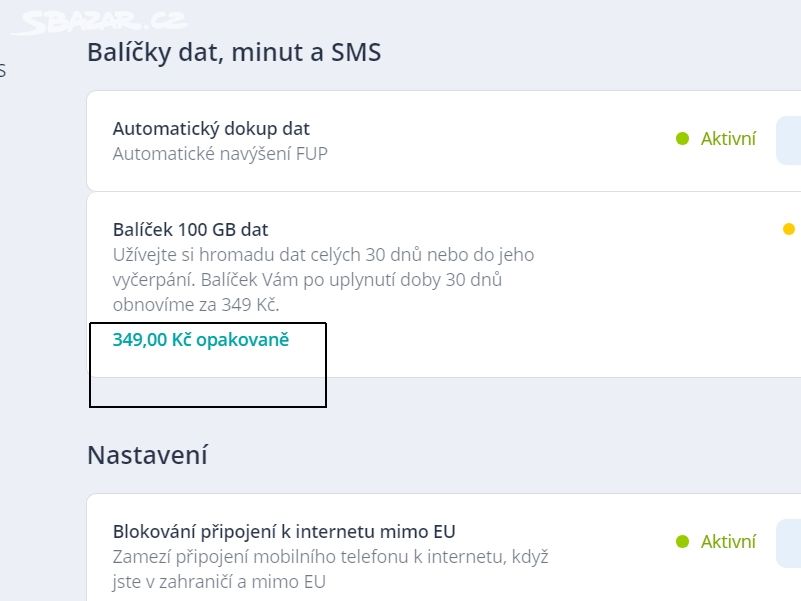Open partially visible button in Automatický dokup row

(x=789, y=141)
